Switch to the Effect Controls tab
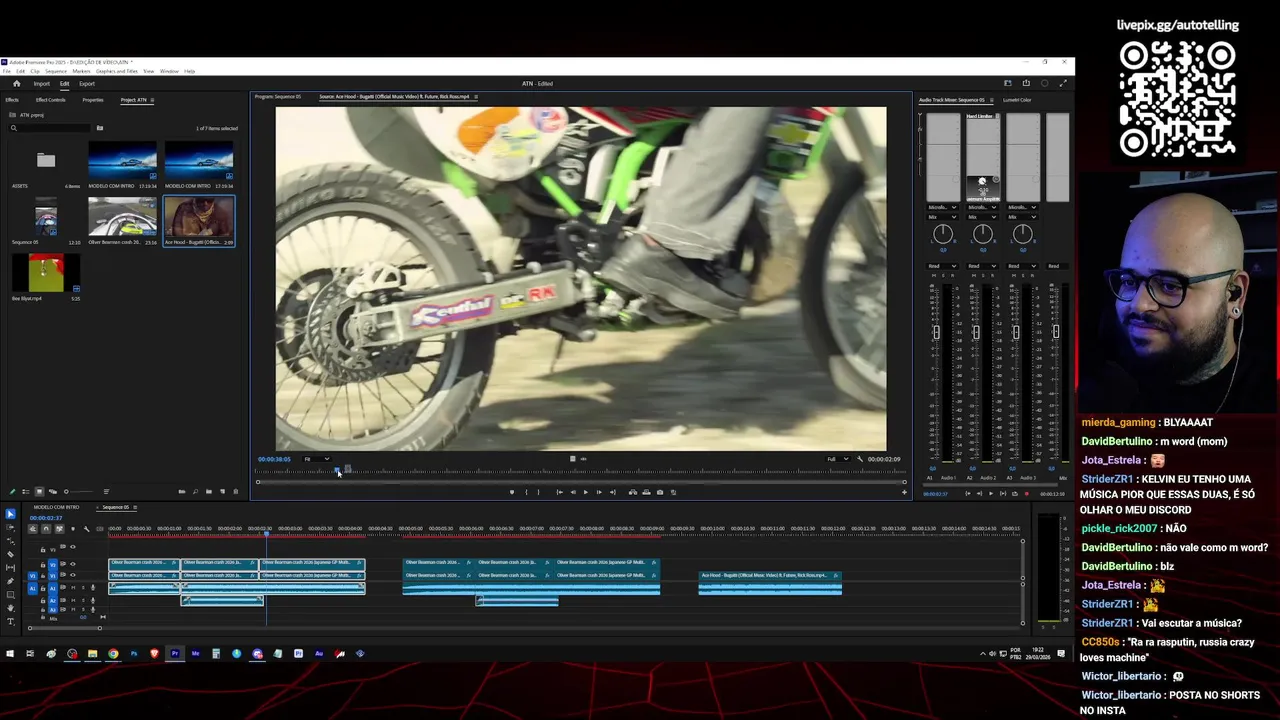The image size is (1280, 720). pos(50,100)
